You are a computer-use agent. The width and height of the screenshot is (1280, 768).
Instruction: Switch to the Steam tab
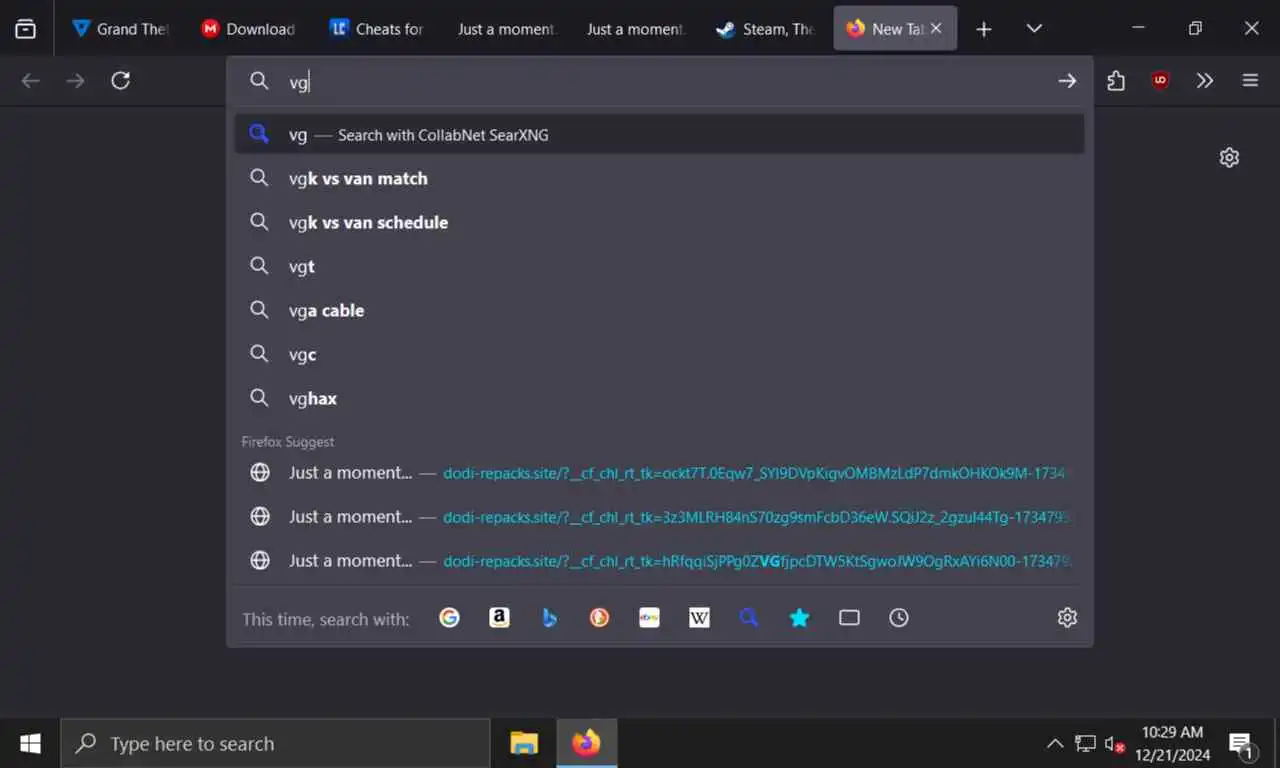[765, 29]
